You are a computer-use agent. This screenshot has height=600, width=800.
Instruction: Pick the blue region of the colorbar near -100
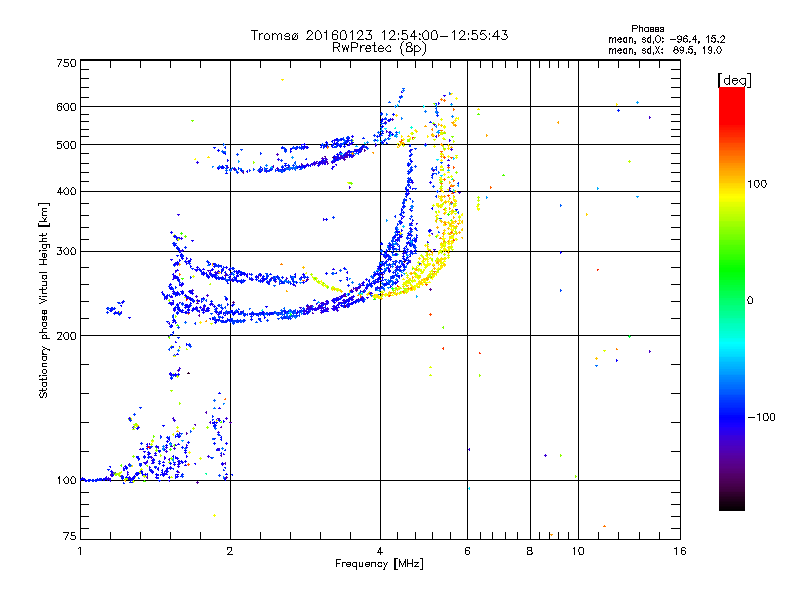(732, 417)
